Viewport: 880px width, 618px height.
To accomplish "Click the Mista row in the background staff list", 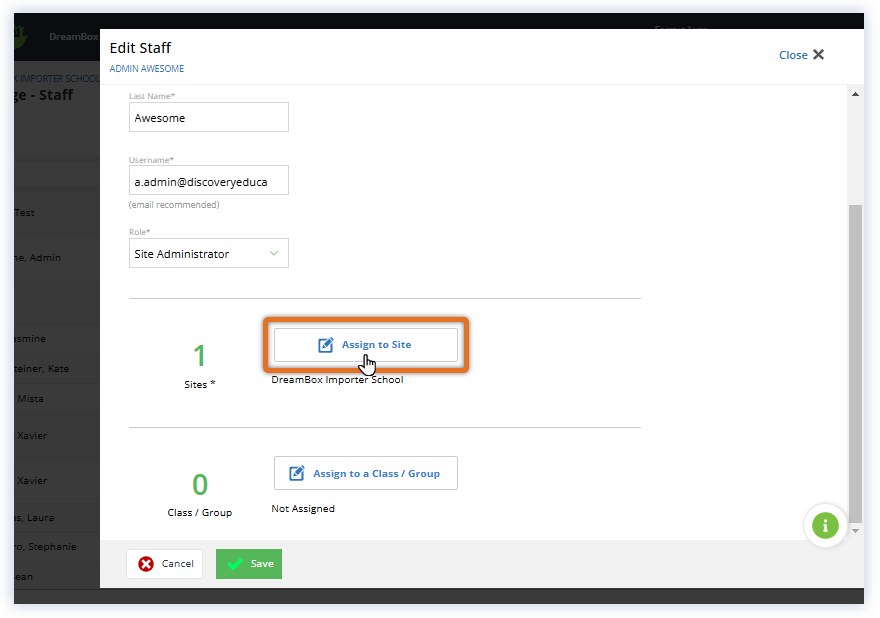I will coord(57,399).
